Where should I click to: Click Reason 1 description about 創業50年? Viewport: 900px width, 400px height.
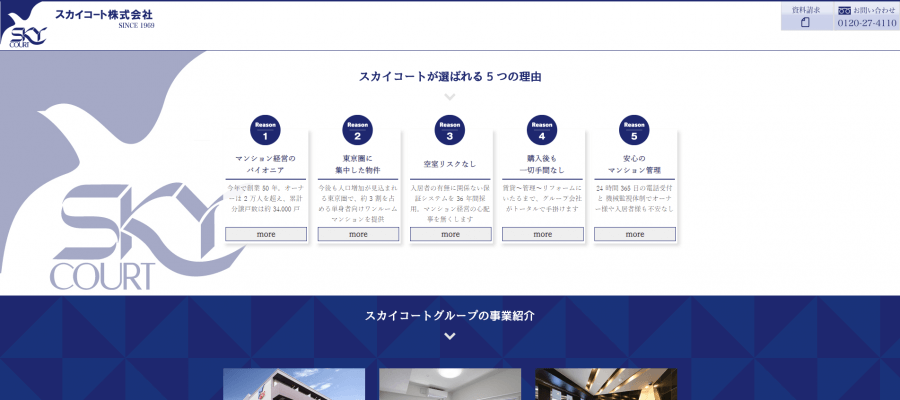(x=265, y=198)
